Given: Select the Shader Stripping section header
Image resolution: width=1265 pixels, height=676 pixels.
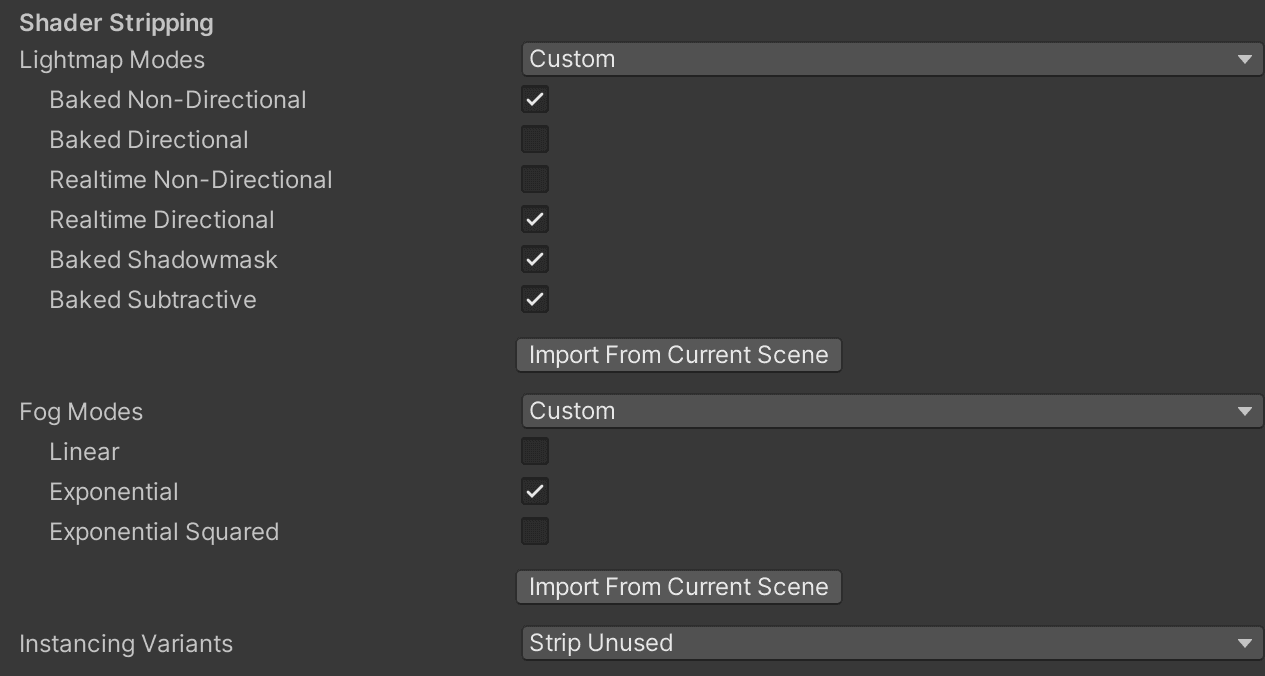Looking at the screenshot, I should (x=116, y=22).
